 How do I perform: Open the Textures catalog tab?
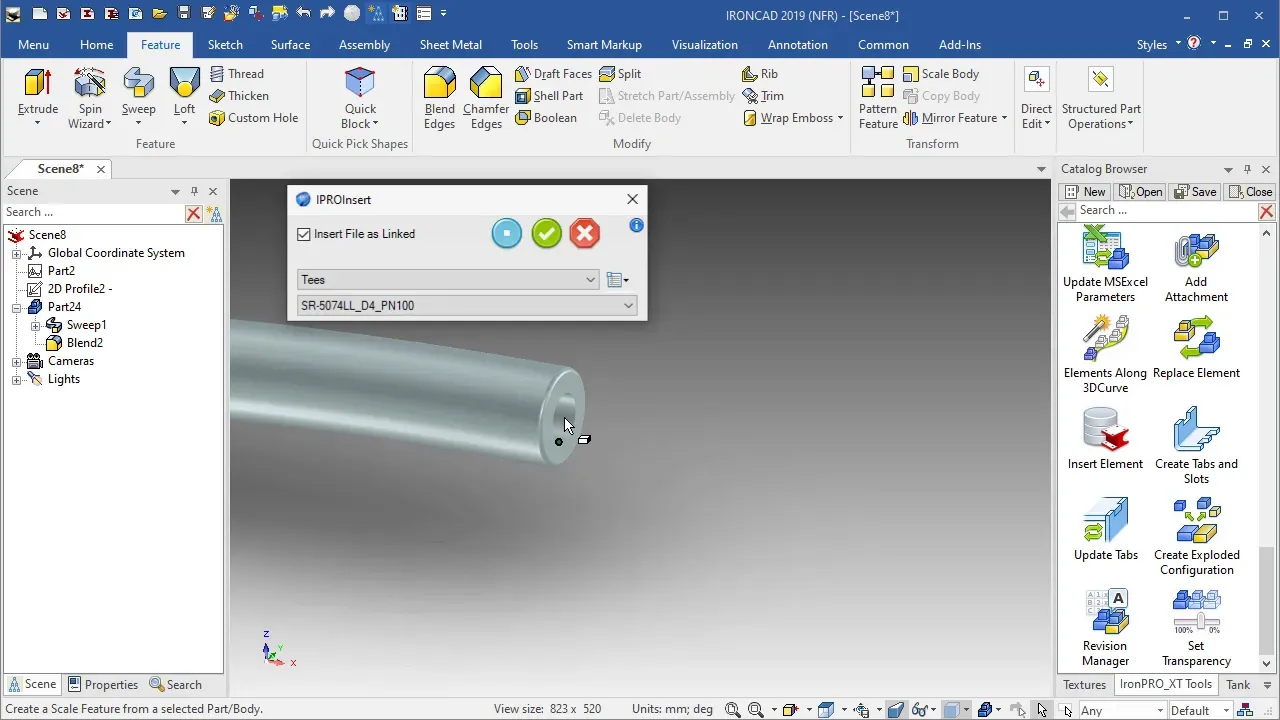click(x=1085, y=685)
